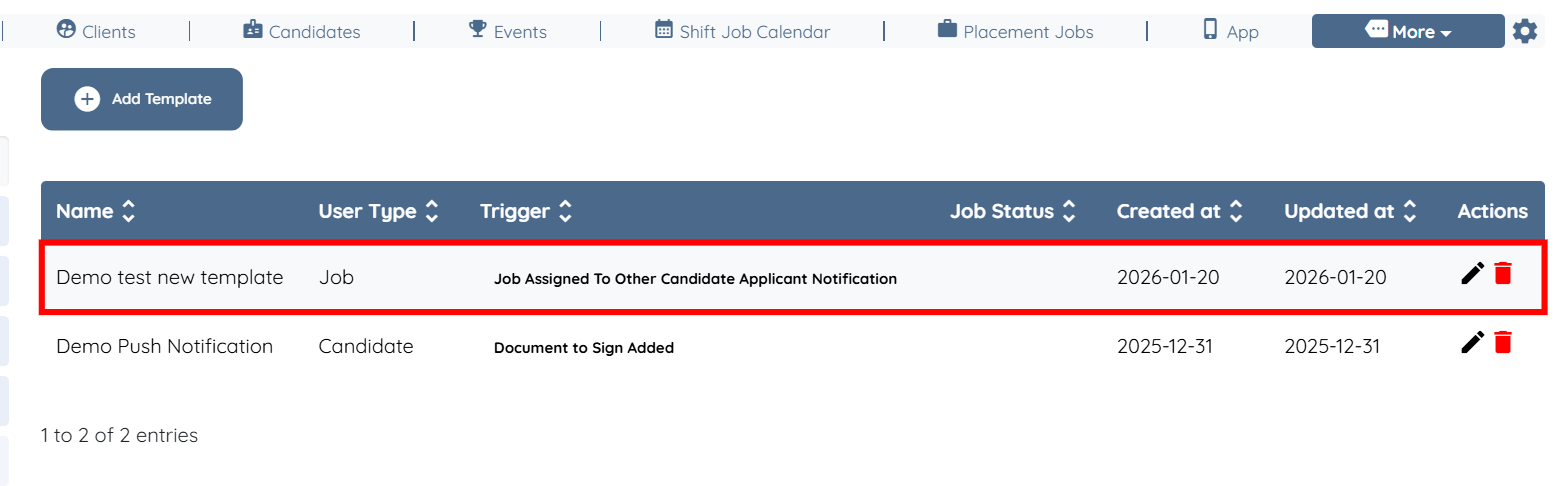Sort by Created at column
Viewport: 1567px width, 486px height.
pos(1236,211)
